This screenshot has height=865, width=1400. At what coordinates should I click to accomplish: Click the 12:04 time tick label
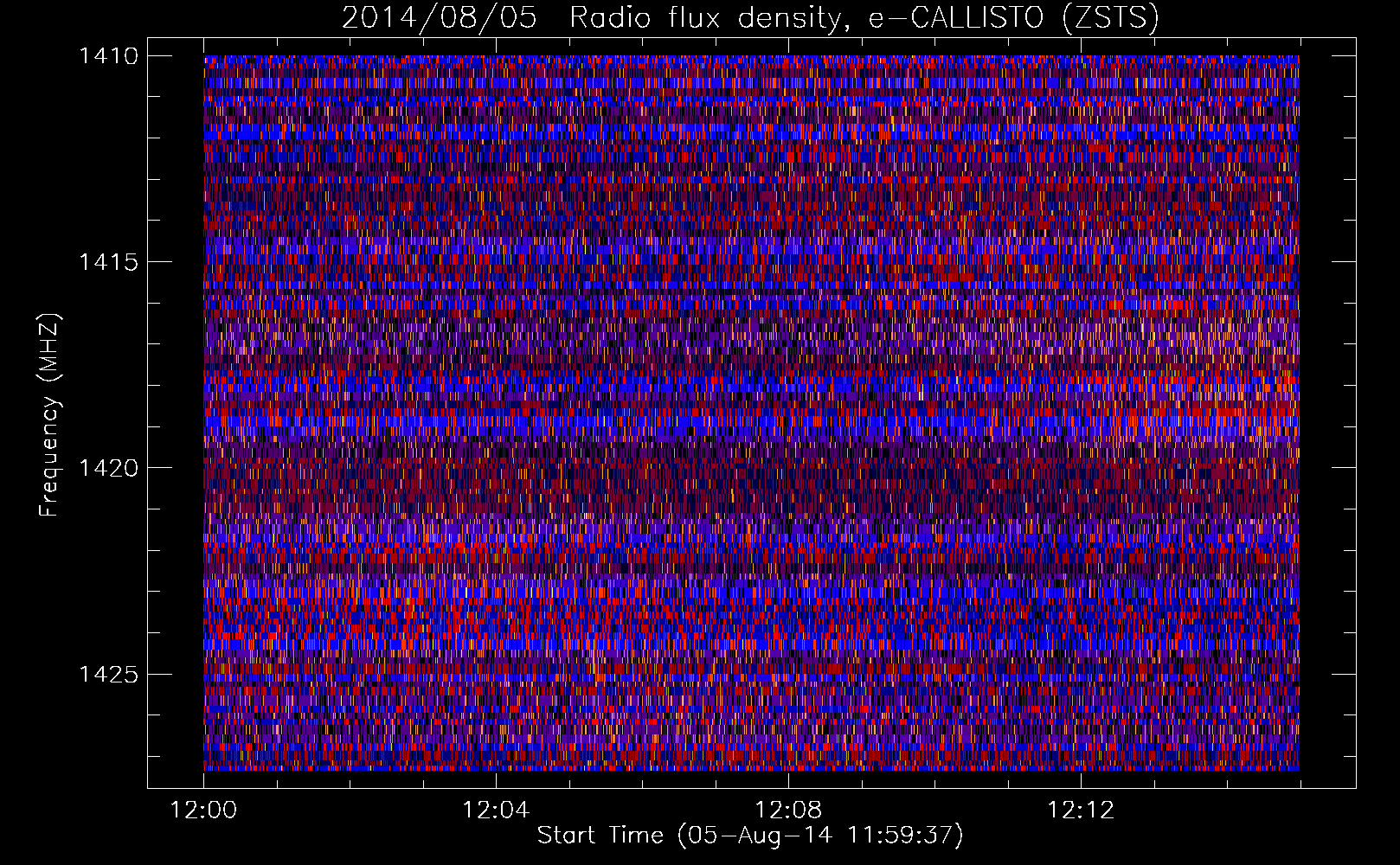pos(496,811)
